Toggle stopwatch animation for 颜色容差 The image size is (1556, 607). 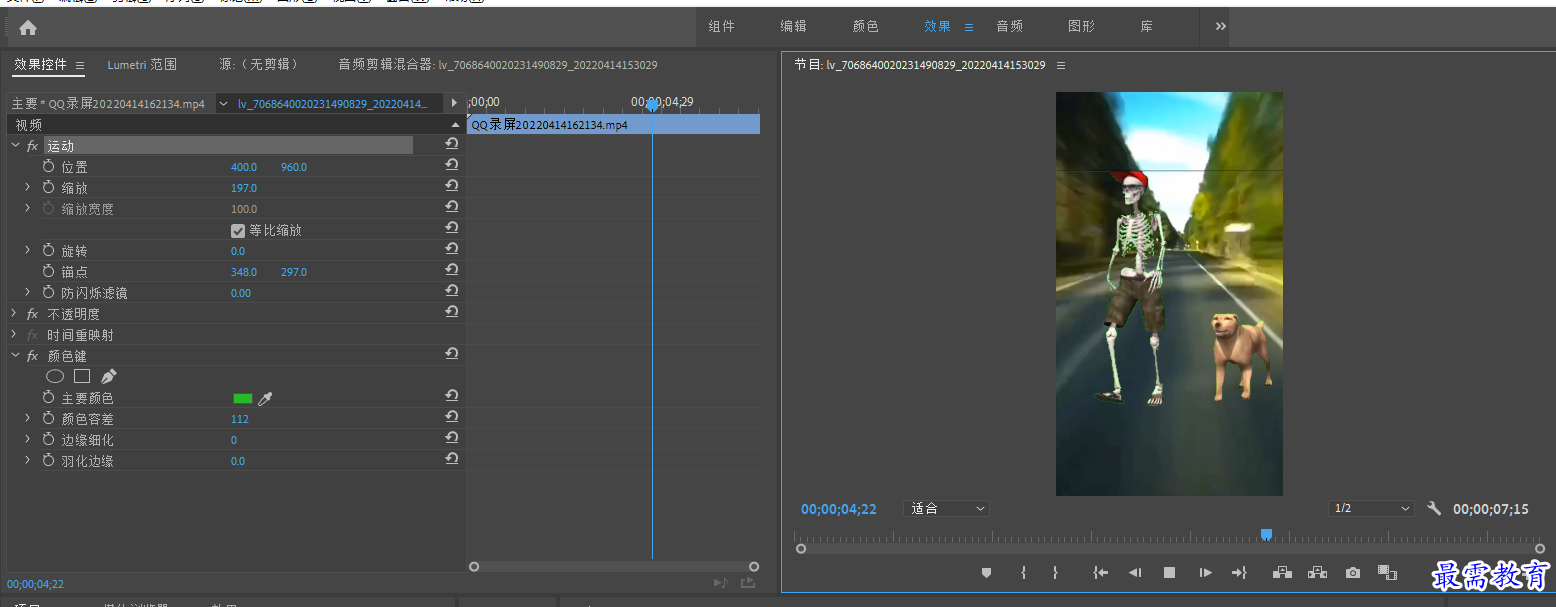click(x=49, y=419)
